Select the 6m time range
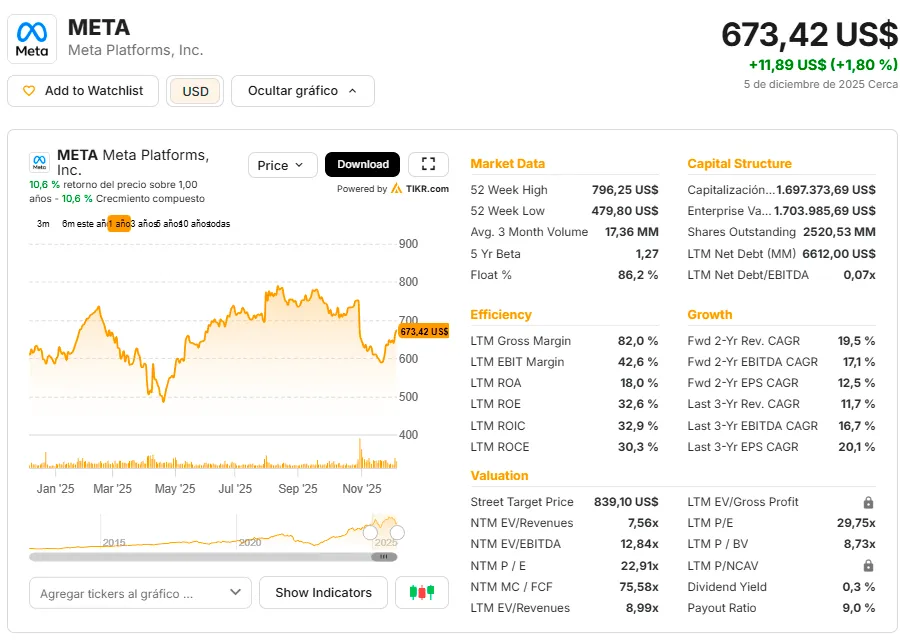This screenshot has width=900, height=641. [x=68, y=224]
